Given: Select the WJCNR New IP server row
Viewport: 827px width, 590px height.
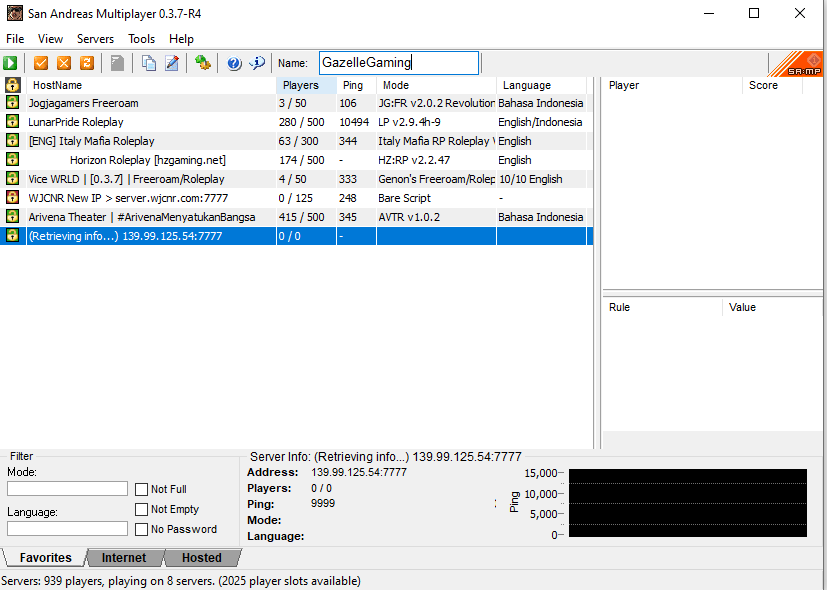Looking at the screenshot, I should [x=296, y=198].
